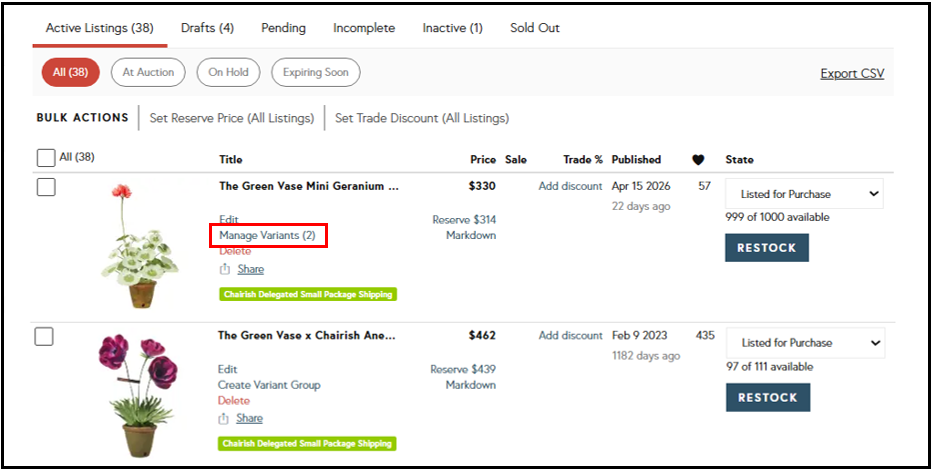Open the white geranium product thumbnail
Screen dimensions: 932x469
pos(139,246)
